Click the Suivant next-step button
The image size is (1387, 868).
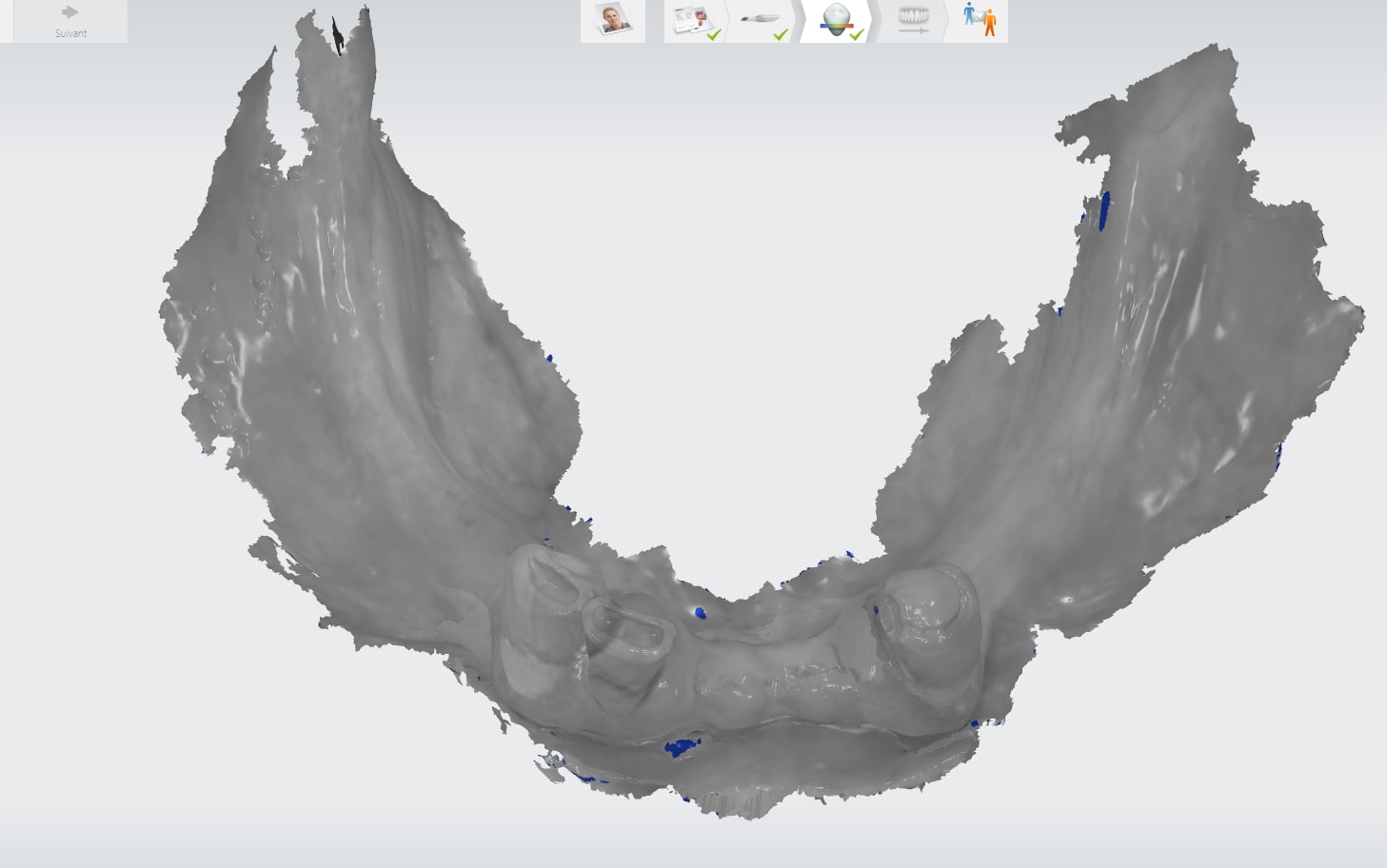(x=70, y=21)
